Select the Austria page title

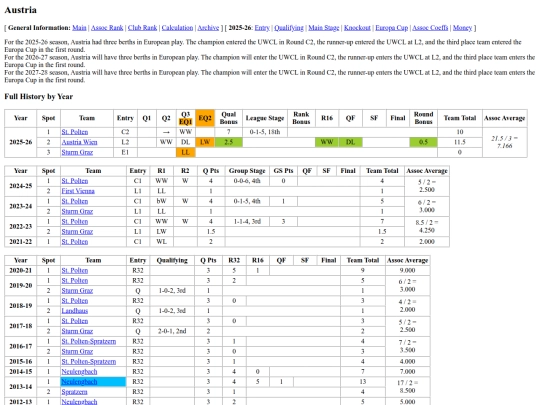[20, 10]
